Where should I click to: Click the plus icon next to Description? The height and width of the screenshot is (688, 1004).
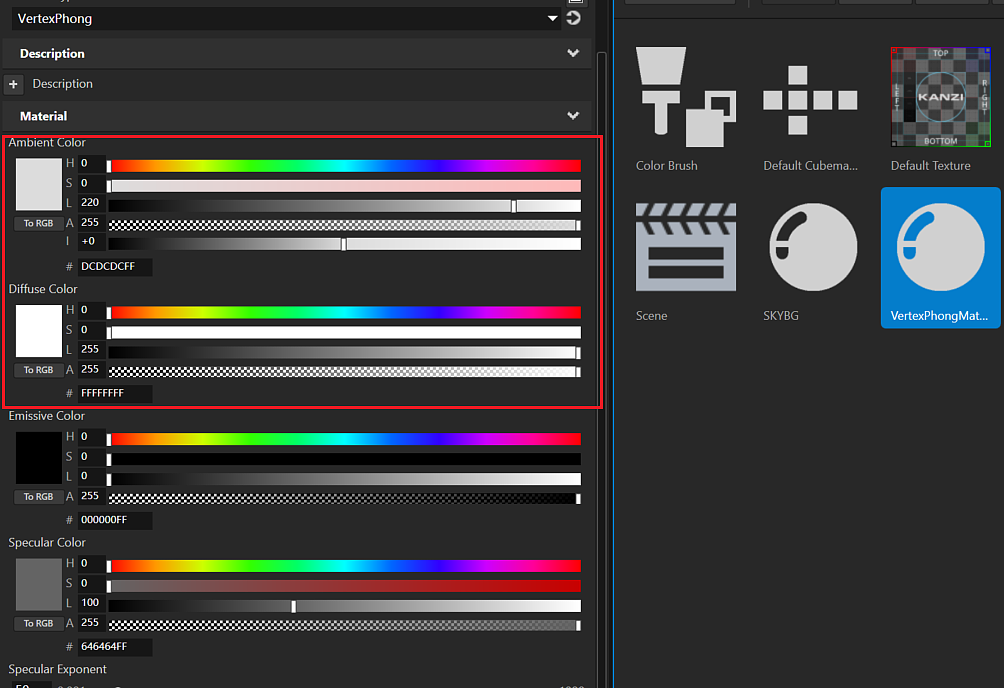tap(13, 84)
